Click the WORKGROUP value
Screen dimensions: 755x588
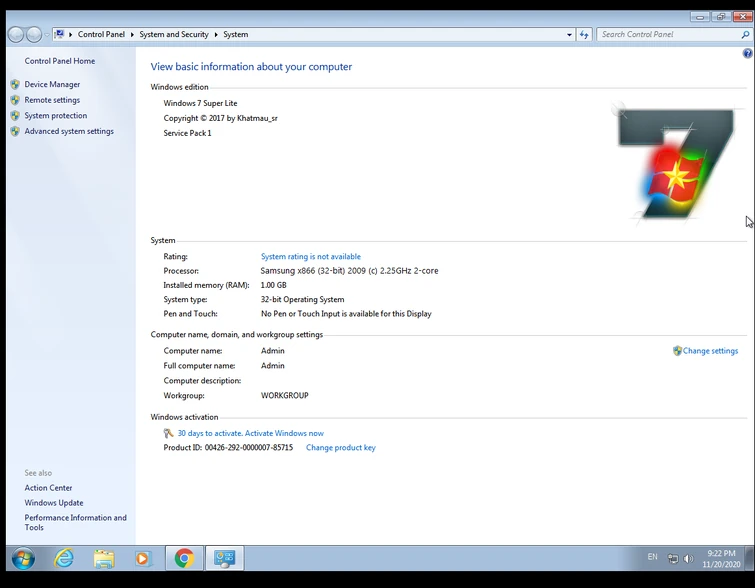pyautogui.click(x=285, y=395)
